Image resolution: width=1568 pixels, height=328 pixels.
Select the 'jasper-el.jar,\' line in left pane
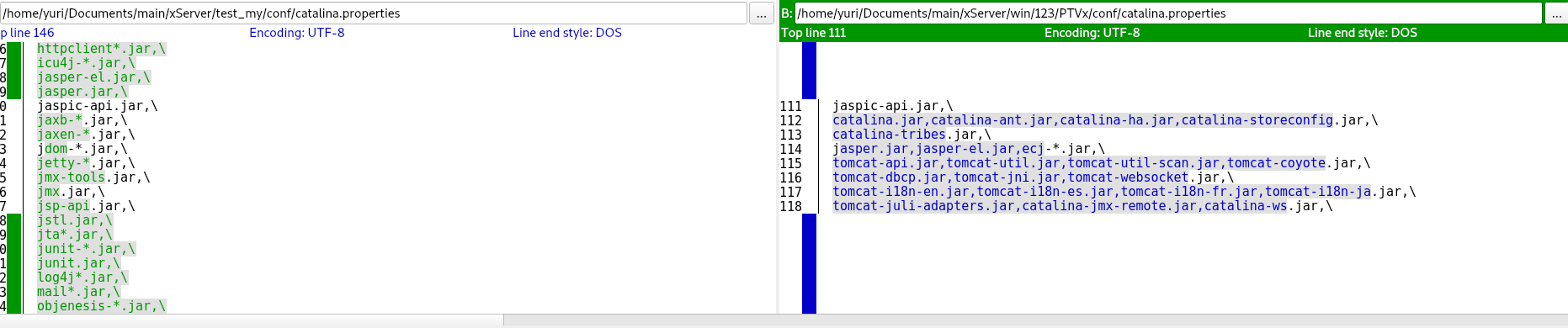click(94, 77)
